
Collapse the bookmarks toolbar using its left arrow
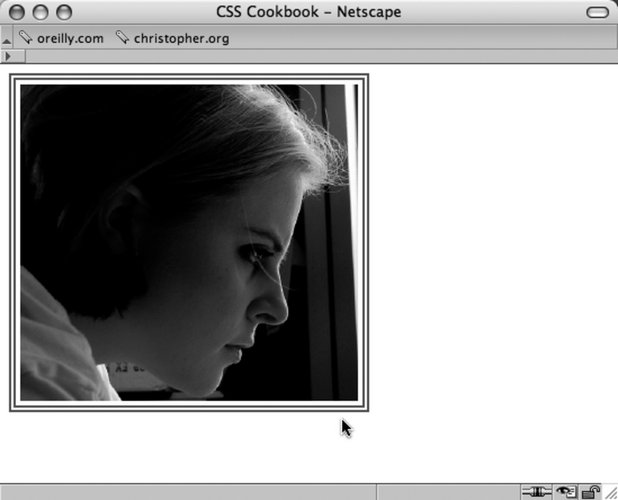pos(6,39)
